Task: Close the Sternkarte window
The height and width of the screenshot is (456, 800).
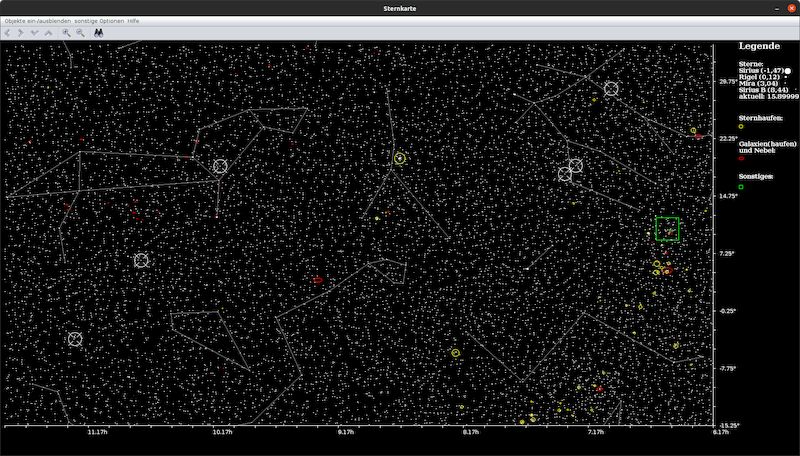Action: 791,8
